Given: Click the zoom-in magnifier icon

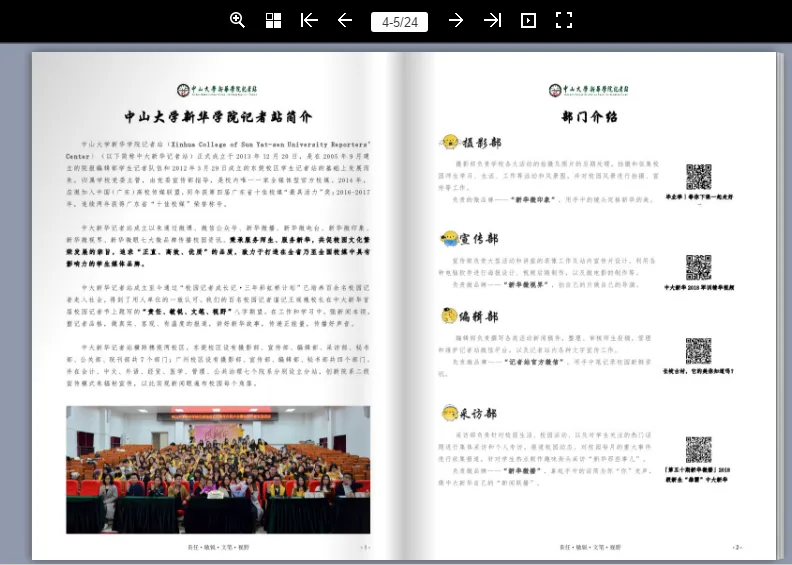Looking at the screenshot, I should coord(237,20).
